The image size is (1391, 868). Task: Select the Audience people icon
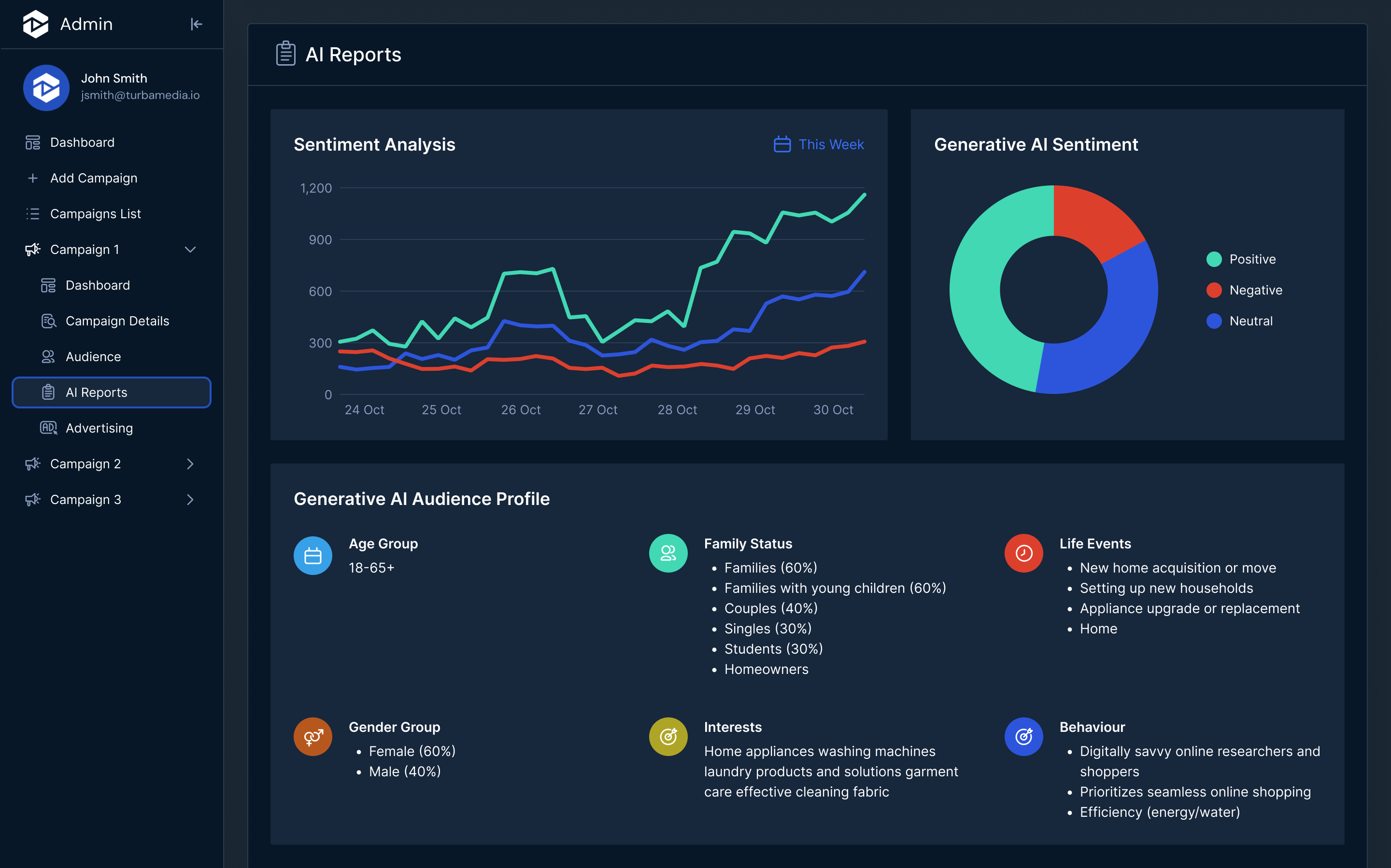coord(49,356)
